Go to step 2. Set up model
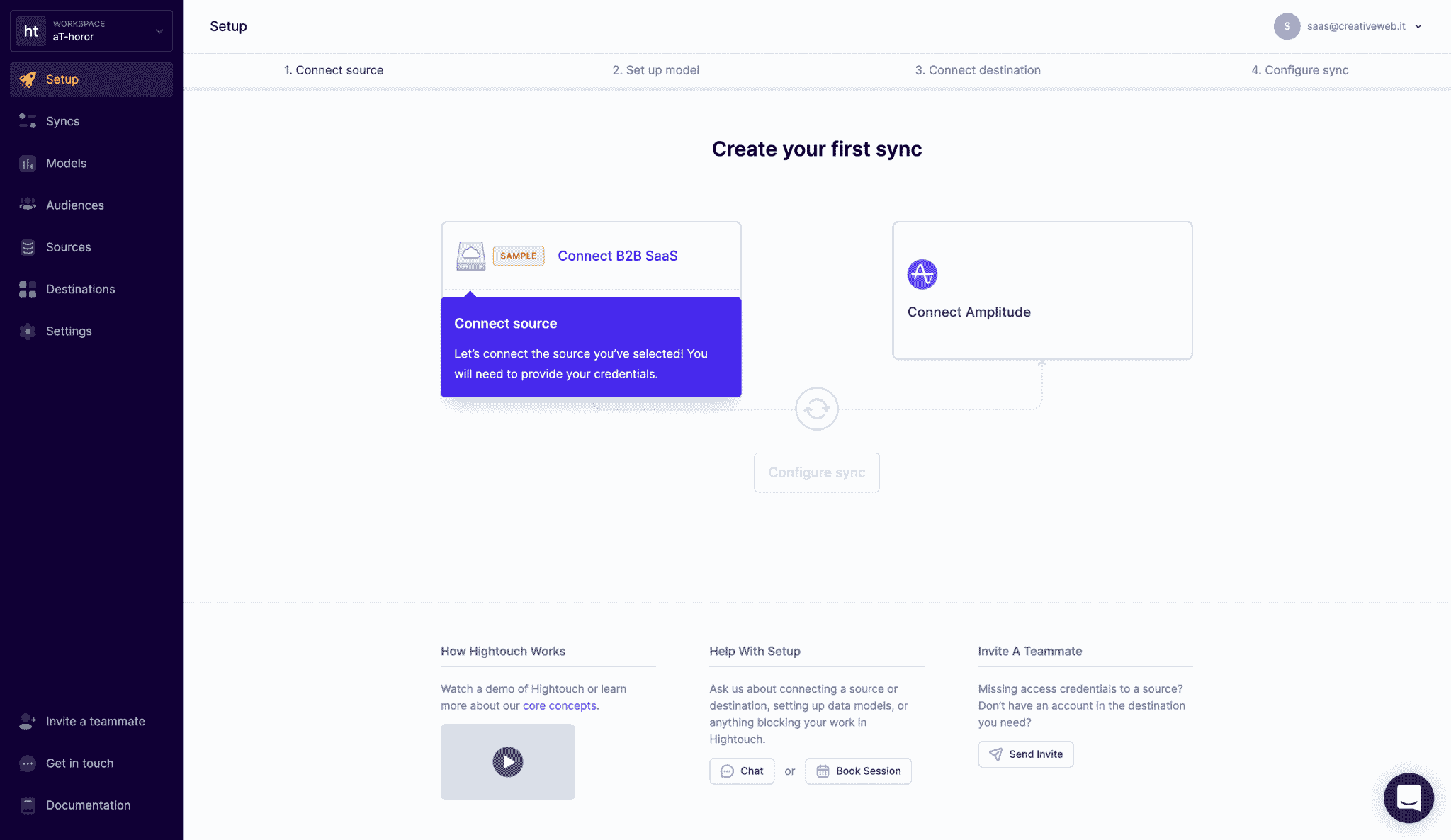This screenshot has height=840, width=1451. pyautogui.click(x=656, y=70)
